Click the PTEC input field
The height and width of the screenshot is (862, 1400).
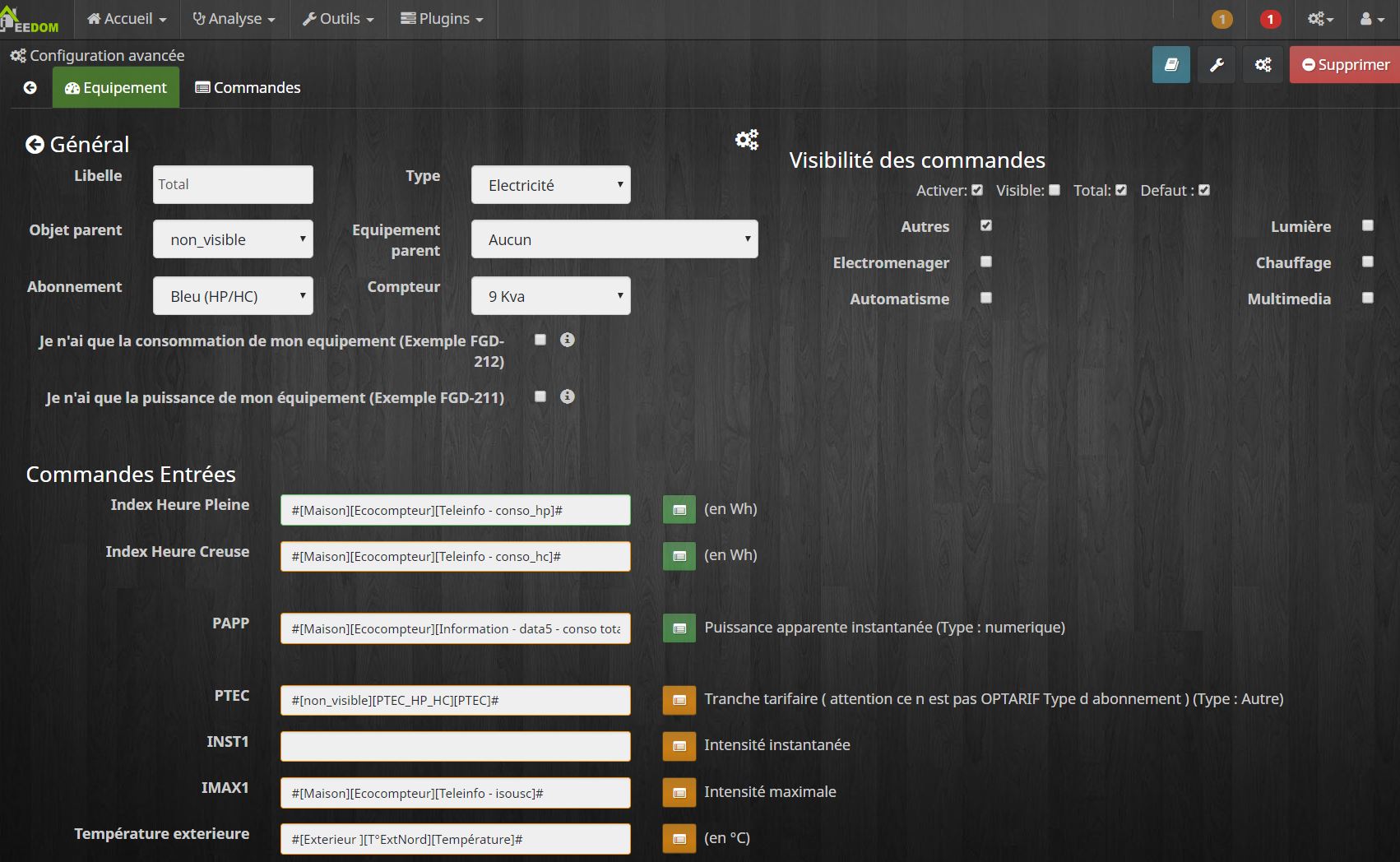point(456,700)
